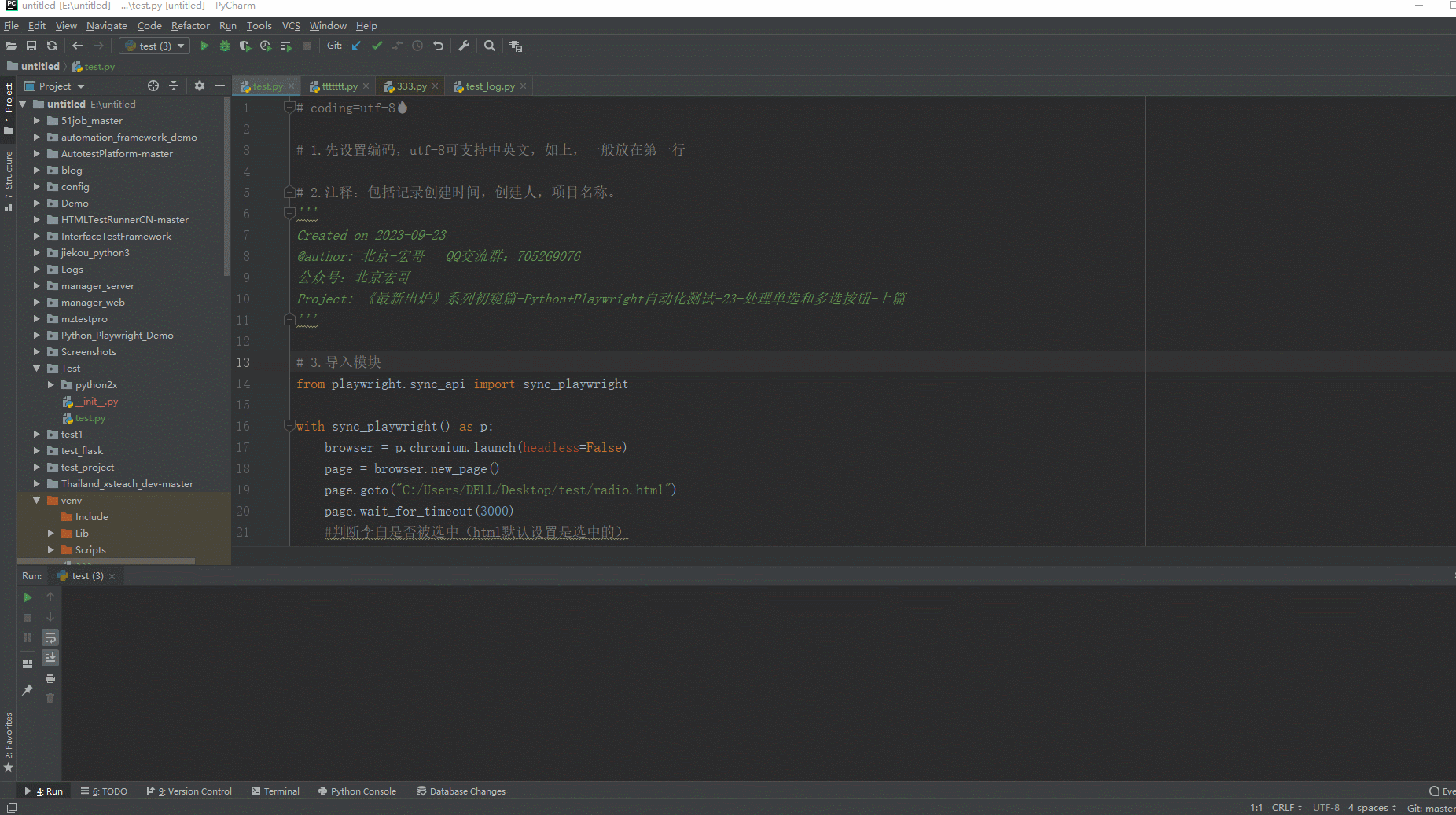Change CRLF line separator in status bar
The image size is (1456, 815).
pos(1287,807)
